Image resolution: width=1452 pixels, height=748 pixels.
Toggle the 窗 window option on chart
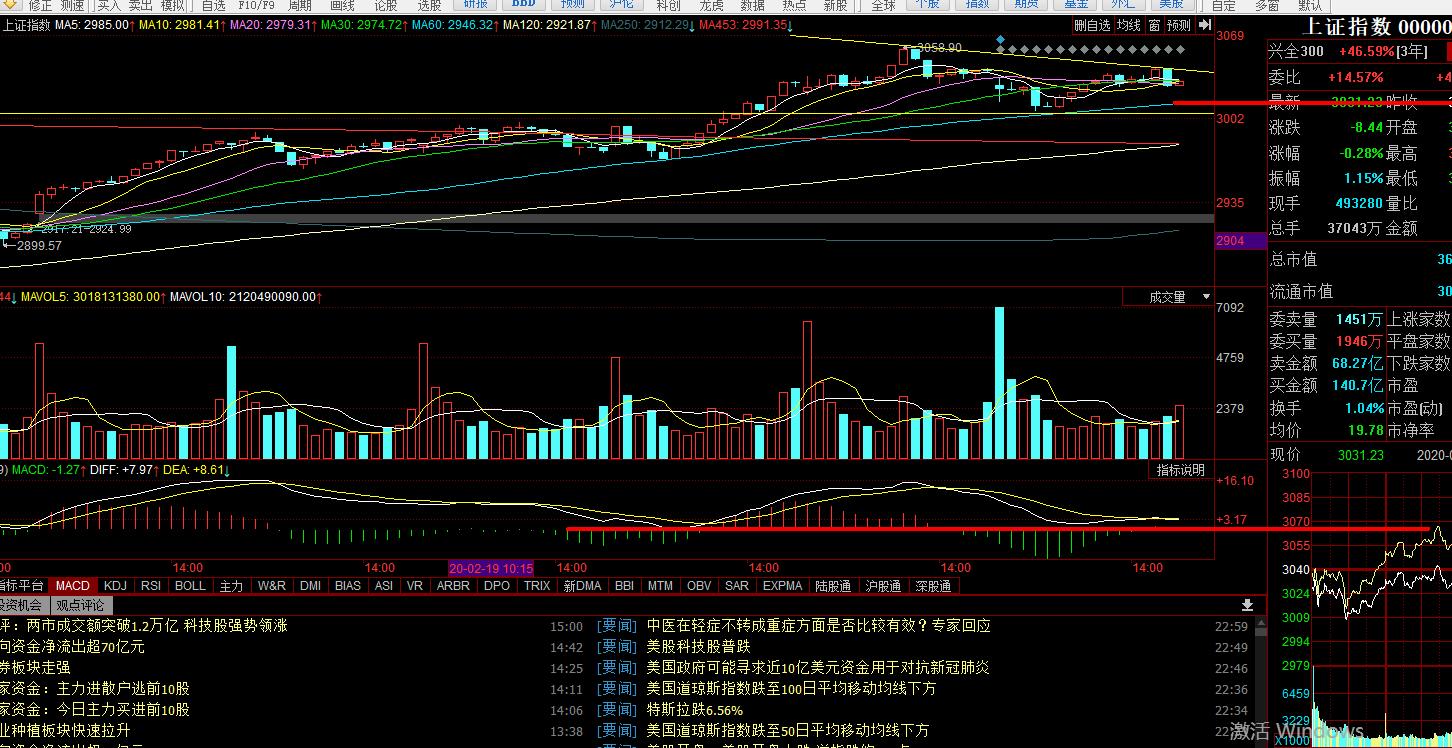[1154, 25]
